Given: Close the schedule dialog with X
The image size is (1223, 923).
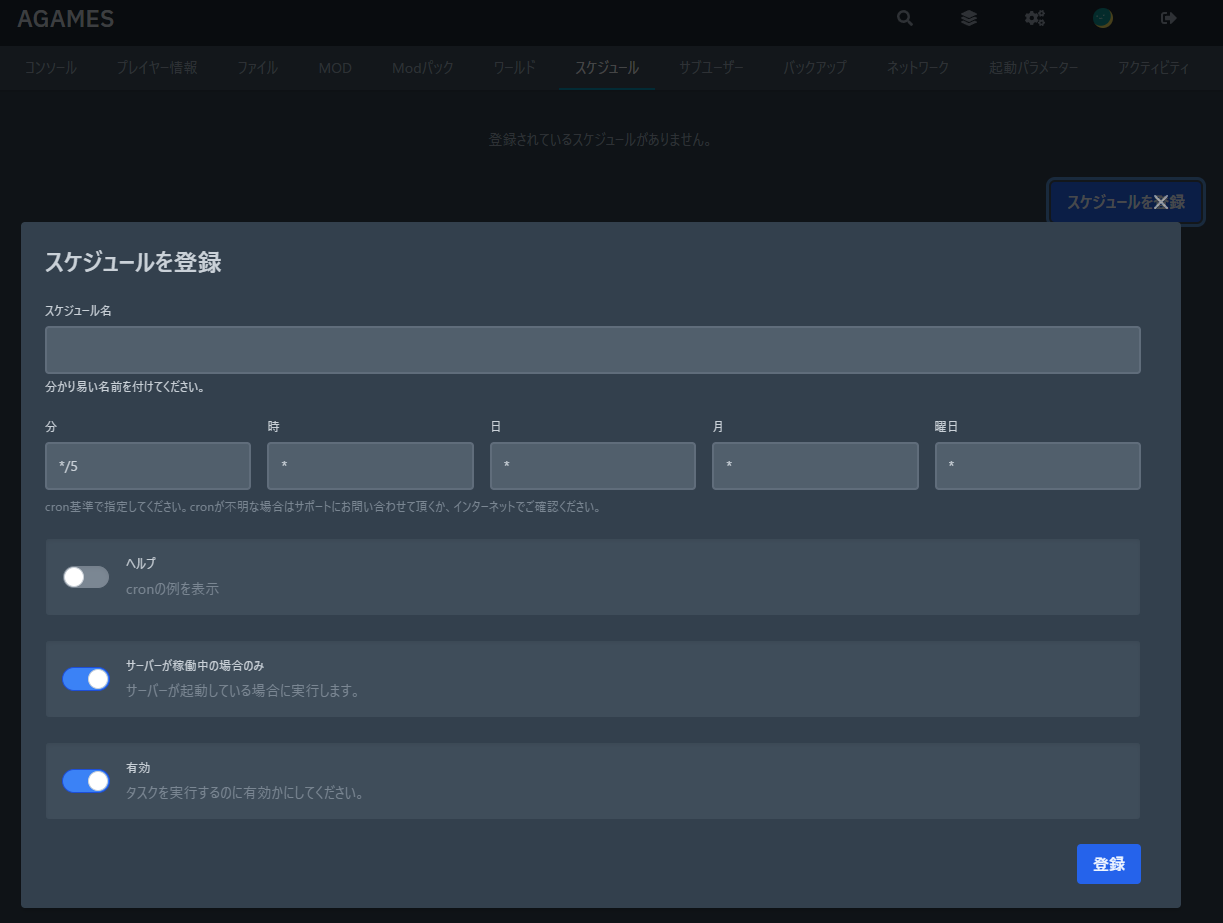Looking at the screenshot, I should pos(1160,202).
